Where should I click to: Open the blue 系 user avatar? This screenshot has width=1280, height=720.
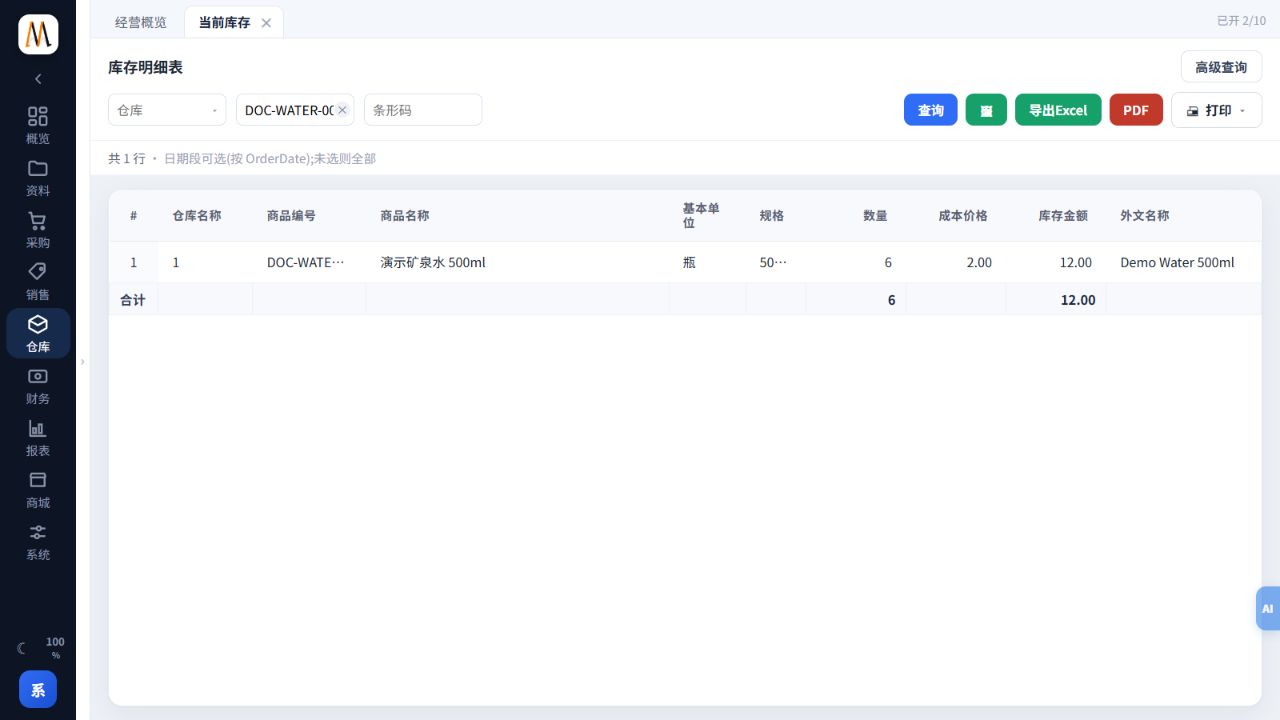pyautogui.click(x=38, y=689)
